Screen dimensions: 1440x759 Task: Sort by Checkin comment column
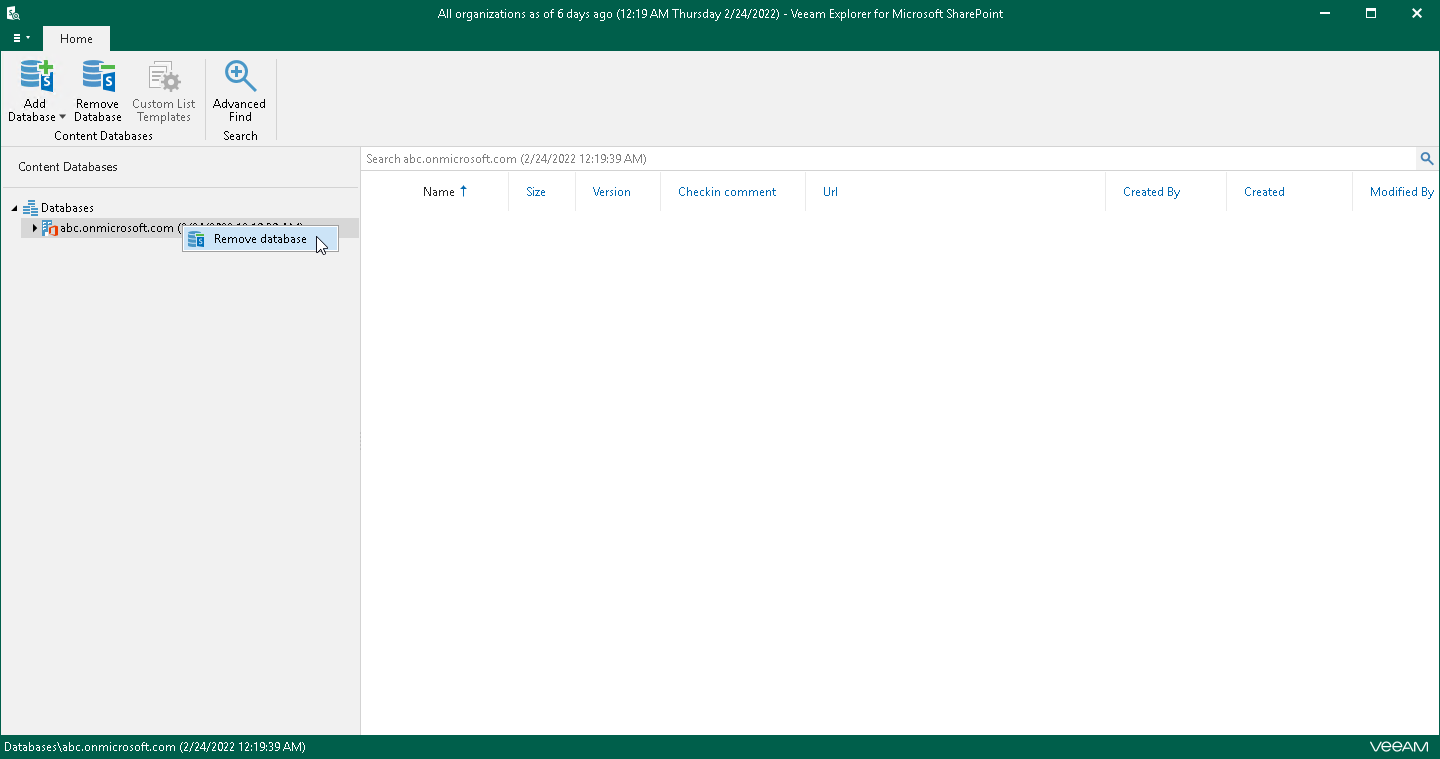[727, 192]
